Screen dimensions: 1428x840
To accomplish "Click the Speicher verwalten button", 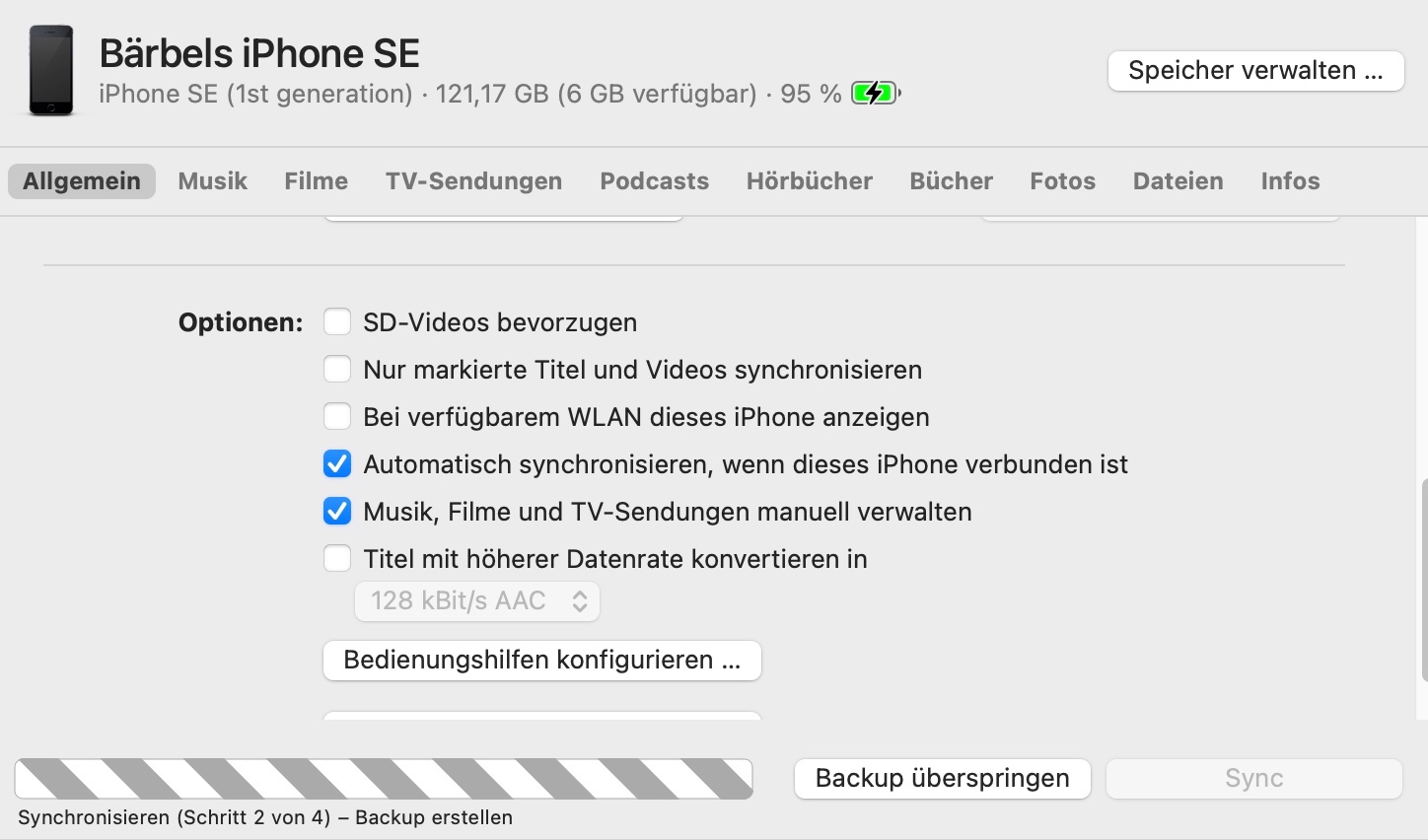I will 1255,71.
